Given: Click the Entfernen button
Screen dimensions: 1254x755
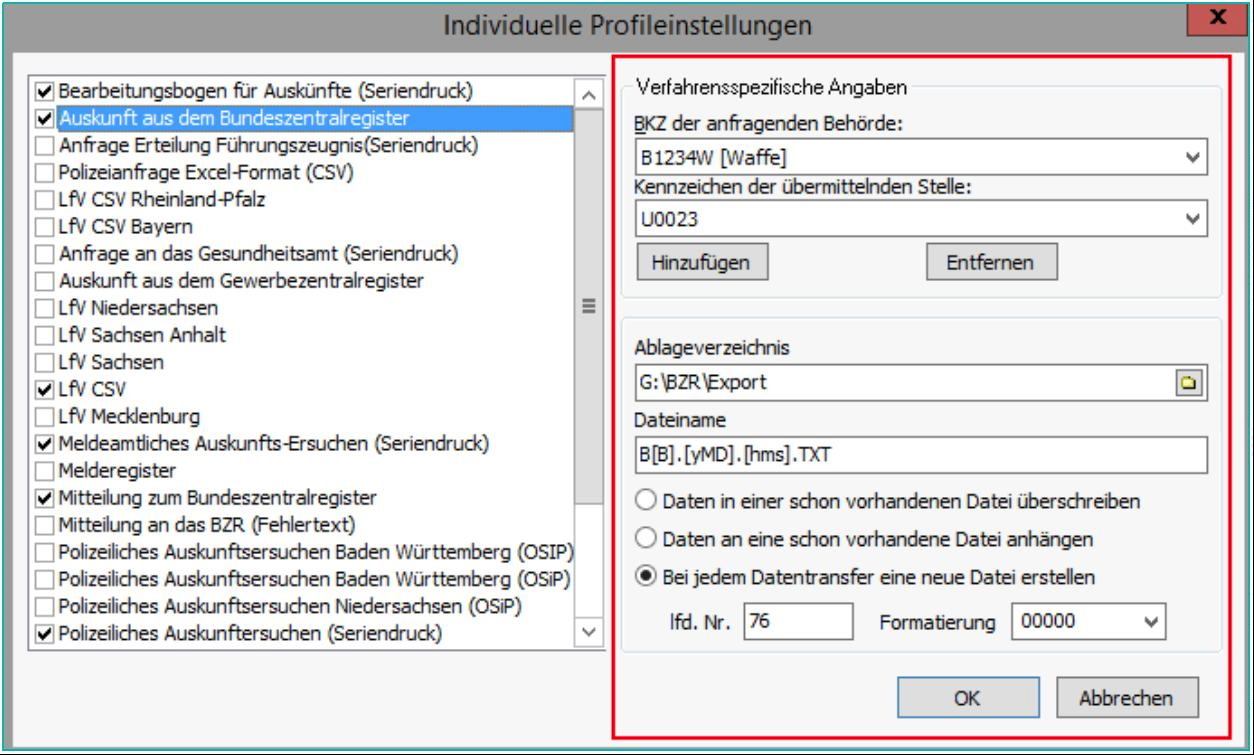Looking at the screenshot, I should pyautogui.click(x=992, y=263).
